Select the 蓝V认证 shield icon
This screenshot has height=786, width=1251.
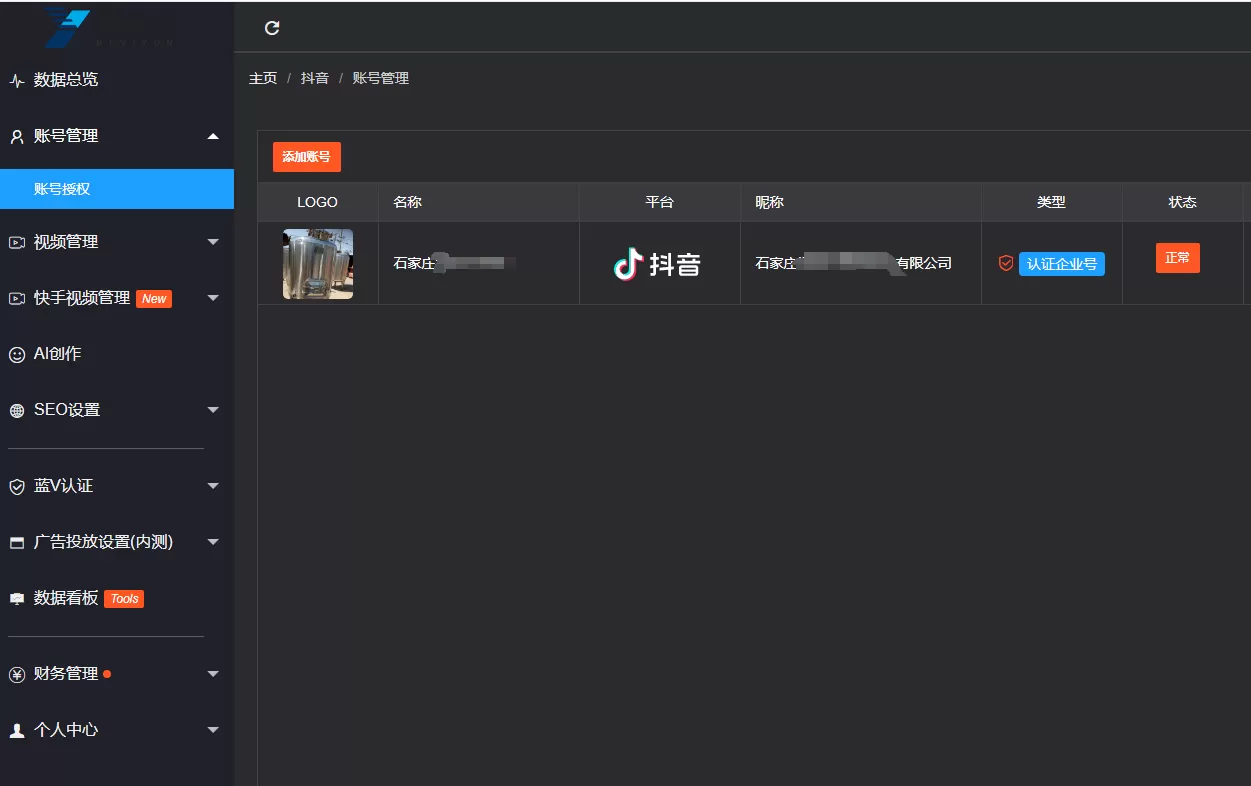[16, 486]
